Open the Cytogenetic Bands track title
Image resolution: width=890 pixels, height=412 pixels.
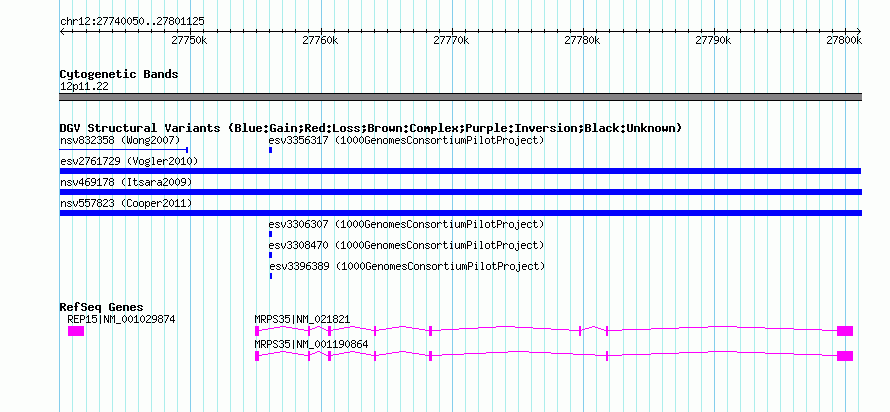pyautogui.click(x=119, y=74)
